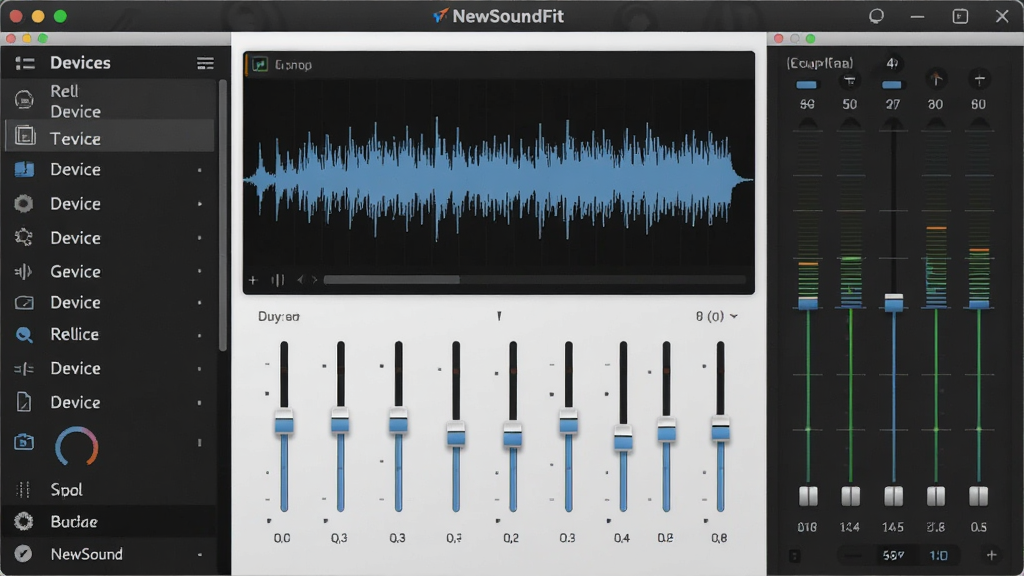Click the 1:0 button in mixer footer

tap(938, 555)
